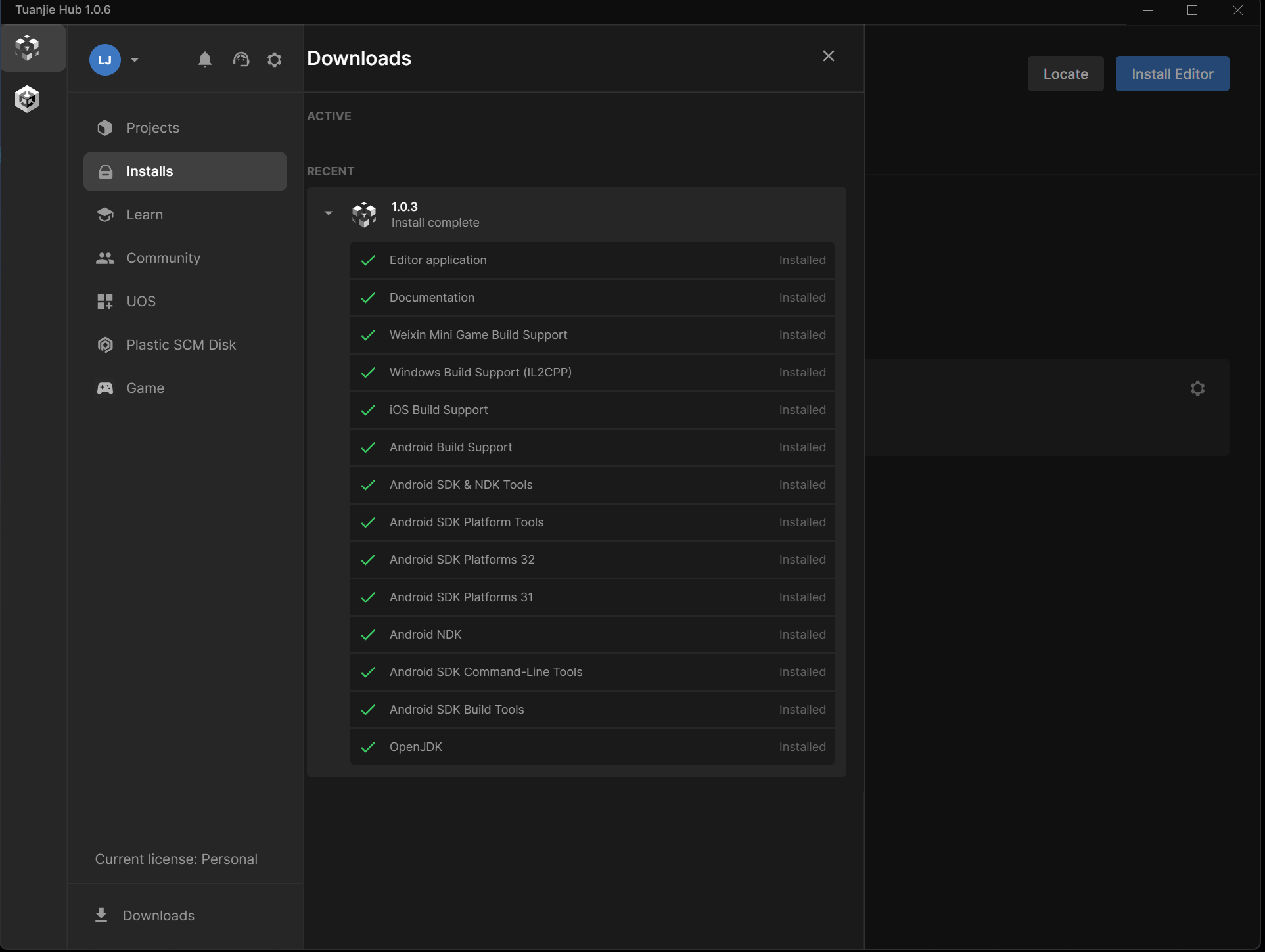This screenshot has height=952, width=1265.
Task: Click the second sidebar Unity cube icon
Action: pos(28,99)
